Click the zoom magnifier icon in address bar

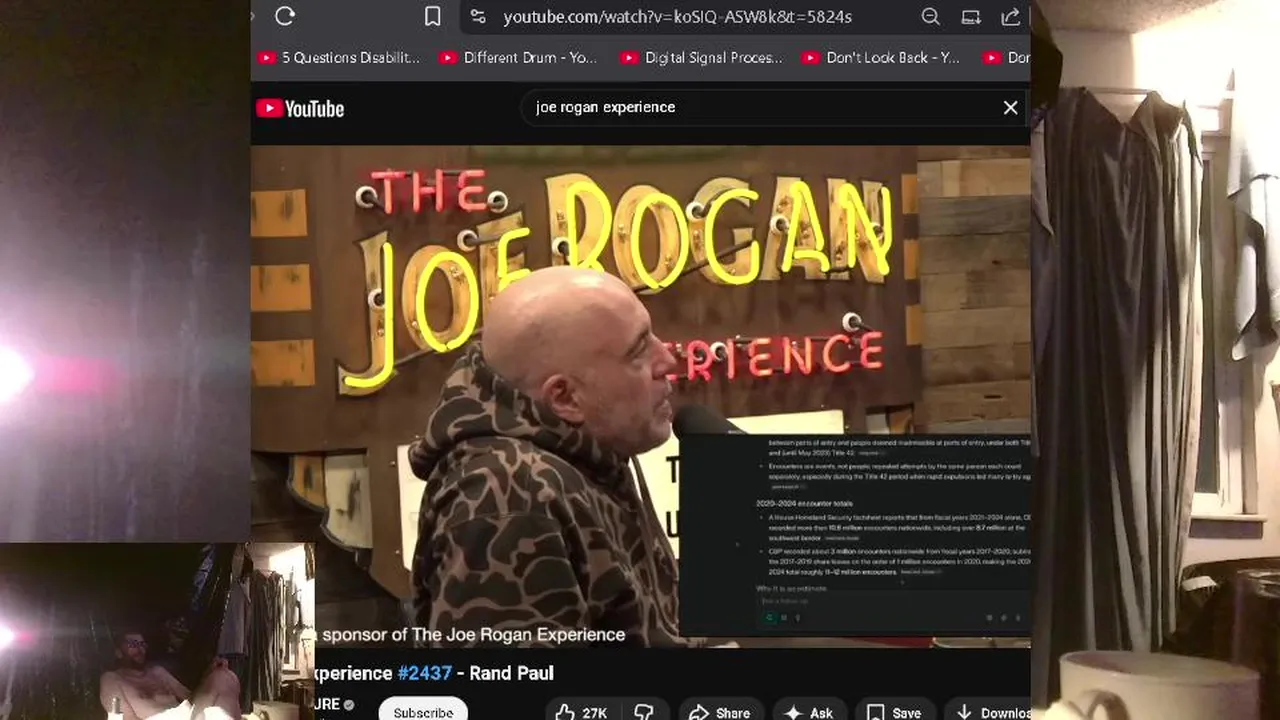[x=930, y=16]
